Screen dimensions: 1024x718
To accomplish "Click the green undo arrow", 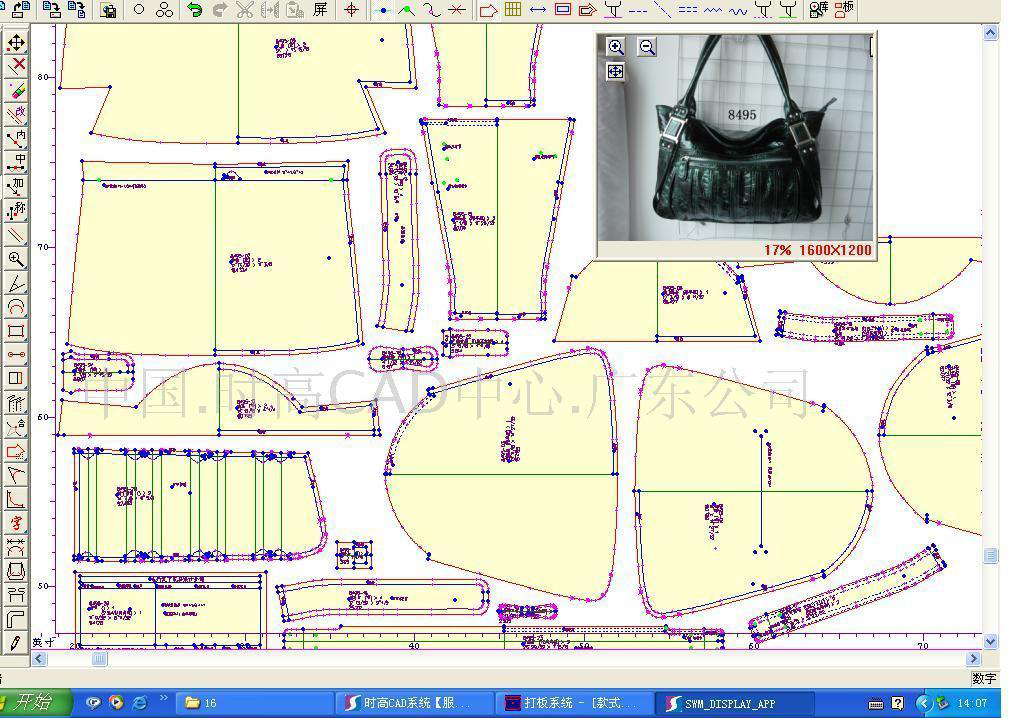I will [194, 10].
